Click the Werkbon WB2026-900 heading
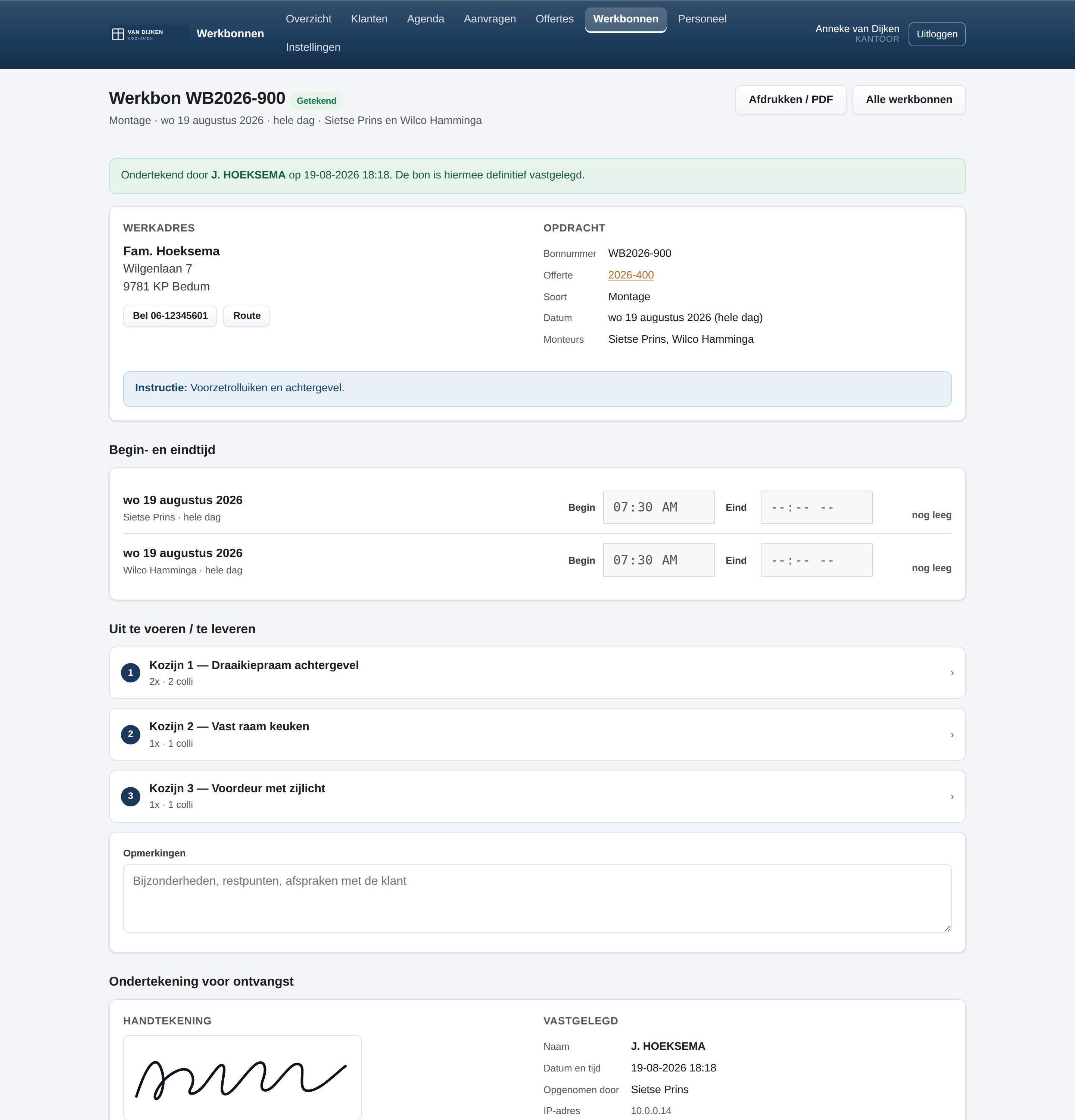Image resolution: width=1075 pixels, height=1120 pixels. click(x=197, y=98)
